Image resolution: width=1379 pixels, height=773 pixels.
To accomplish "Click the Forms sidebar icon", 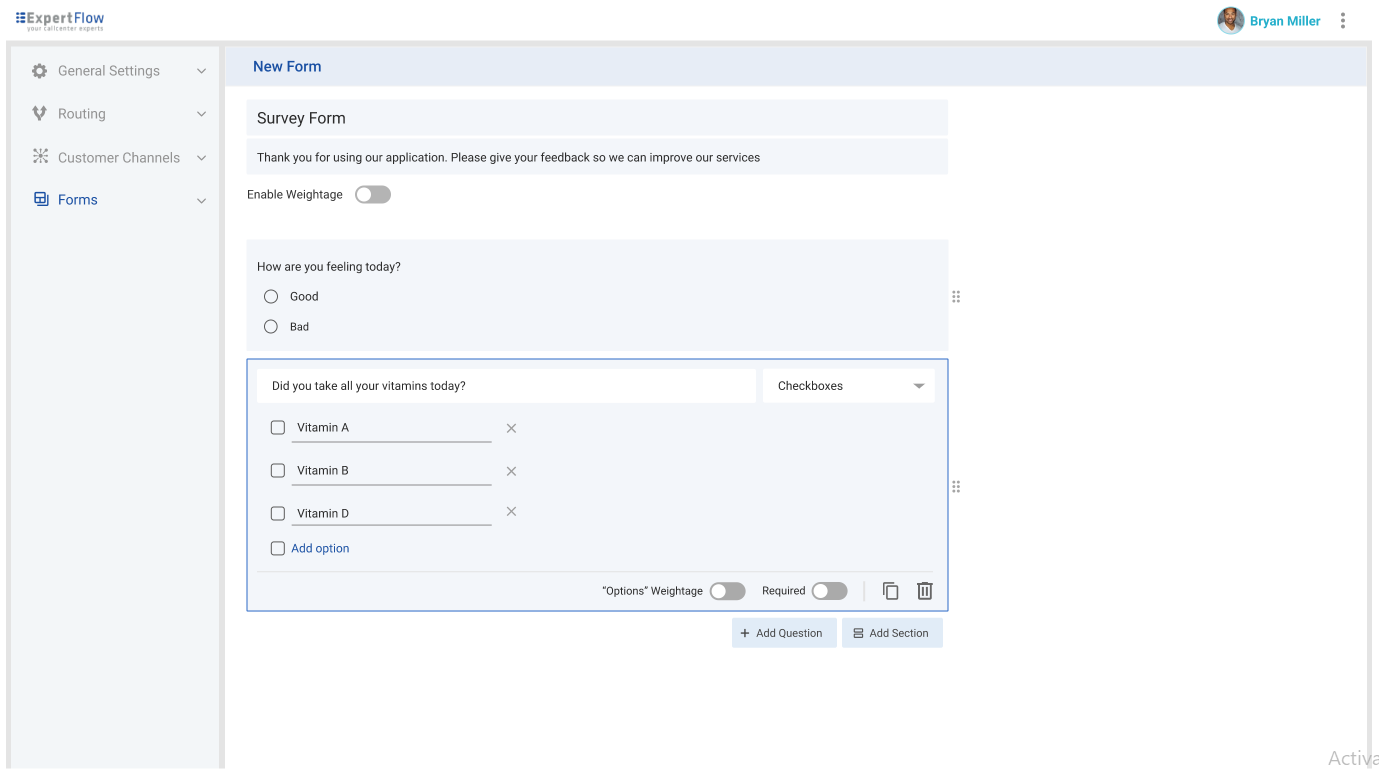I will 41,200.
